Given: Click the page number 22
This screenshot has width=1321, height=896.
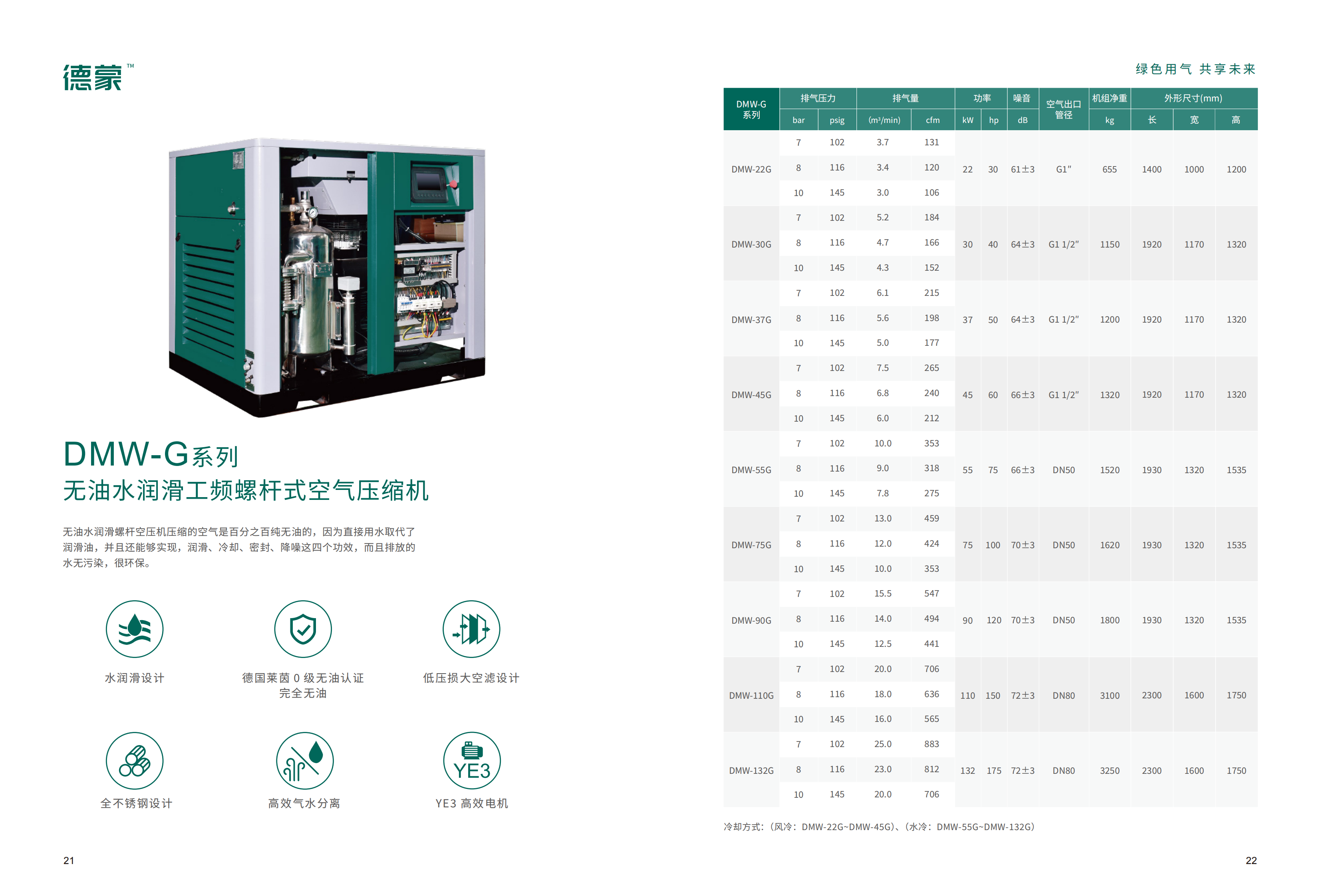Looking at the screenshot, I should point(1251,860).
